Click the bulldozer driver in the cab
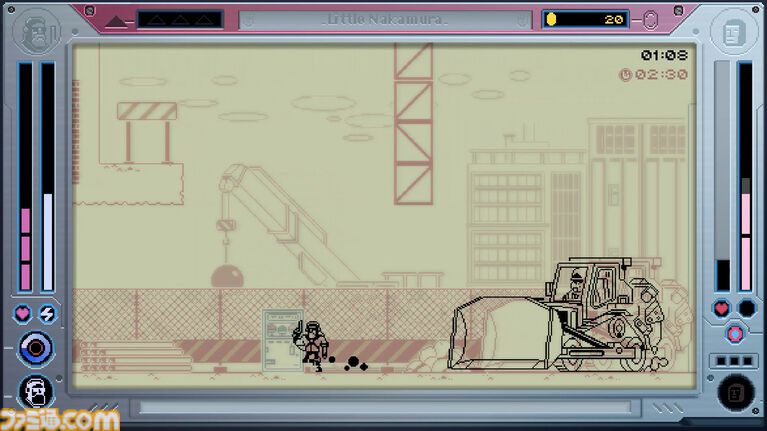This screenshot has width=767, height=431. [x=576, y=286]
